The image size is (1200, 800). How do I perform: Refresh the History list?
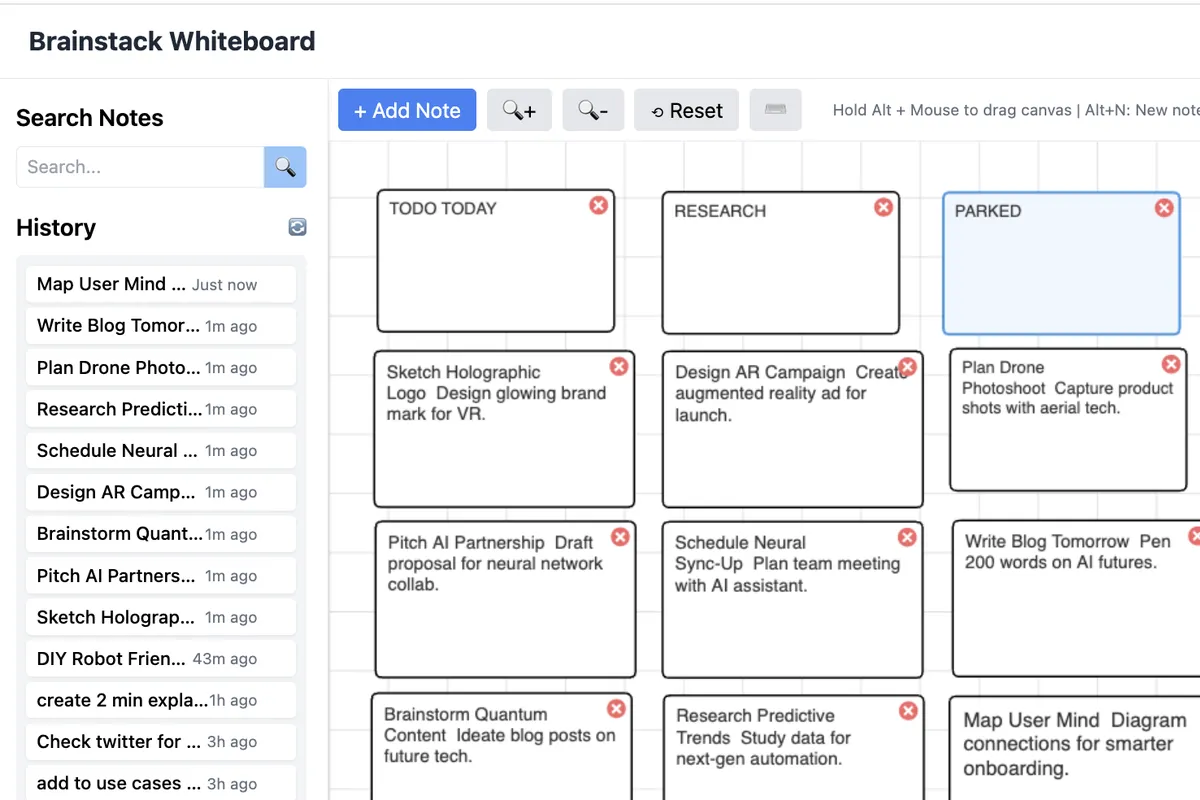click(297, 228)
